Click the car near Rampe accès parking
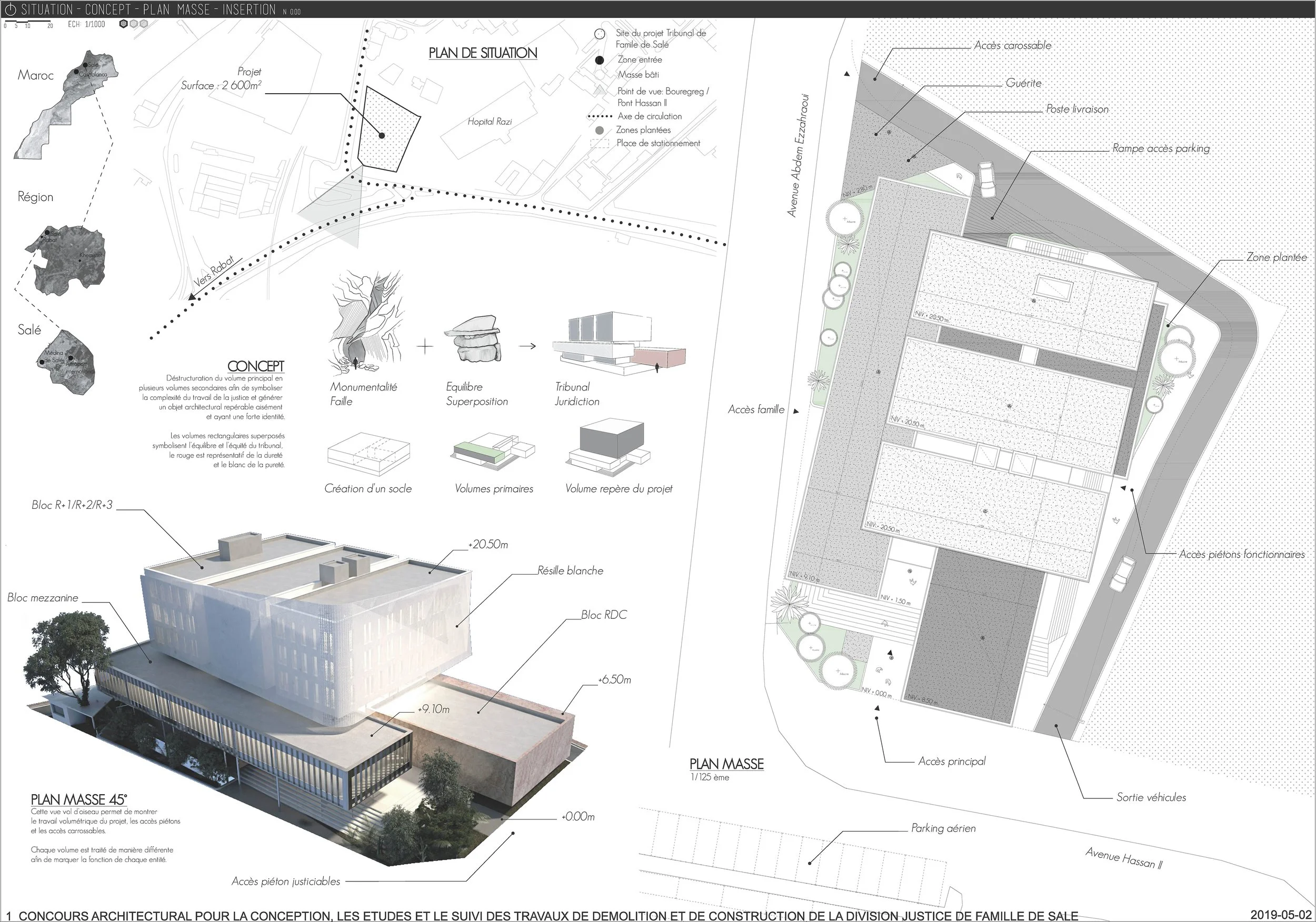The image size is (1316, 922). point(987,179)
